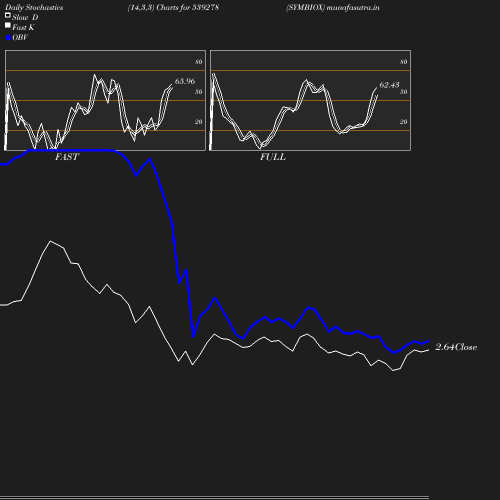
Task: Click the FAST chart label
Action: click(67, 157)
